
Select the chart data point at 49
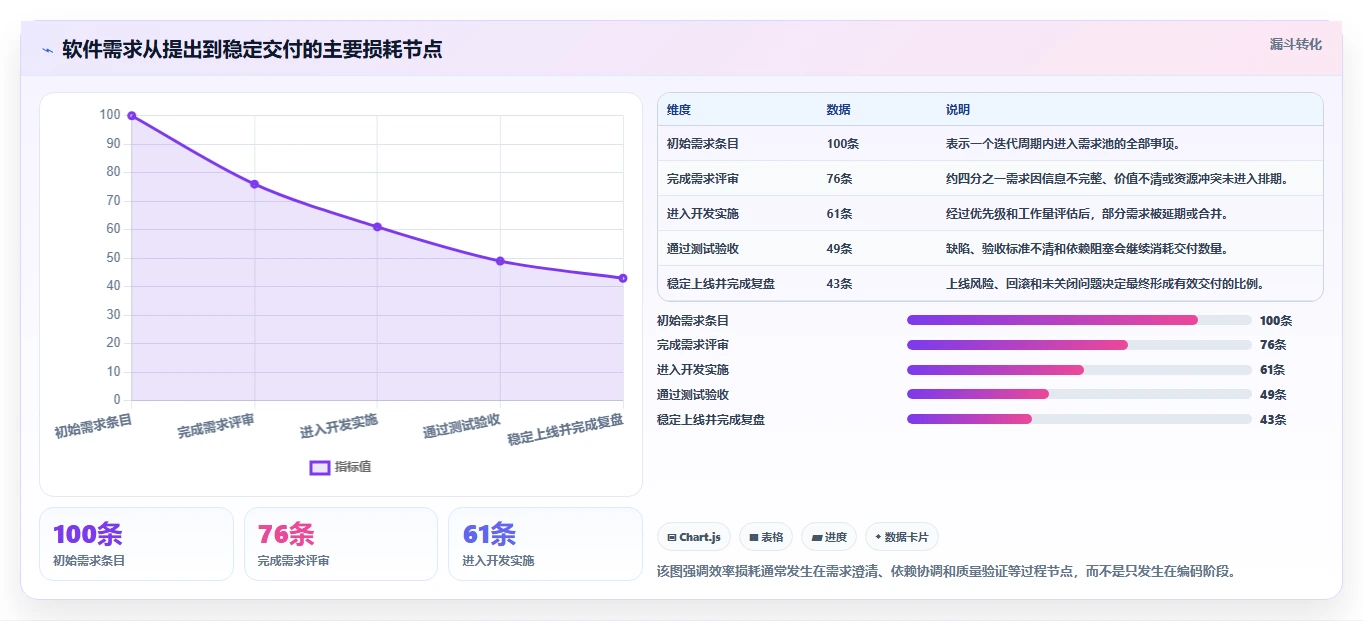point(500,261)
